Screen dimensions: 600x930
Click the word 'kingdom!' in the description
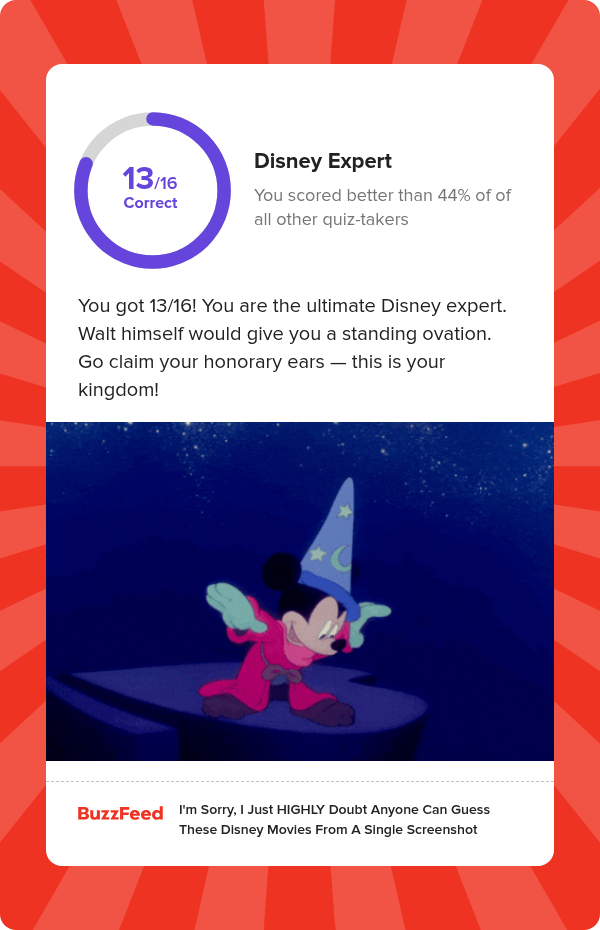click(x=118, y=389)
